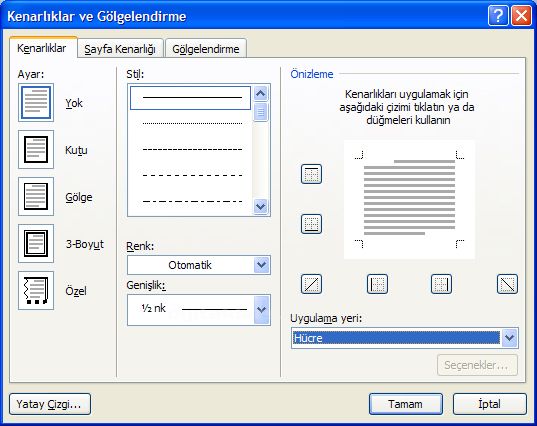Image resolution: width=537 pixels, height=426 pixels.
Task: Click the Kutu label text
Action: (76, 150)
